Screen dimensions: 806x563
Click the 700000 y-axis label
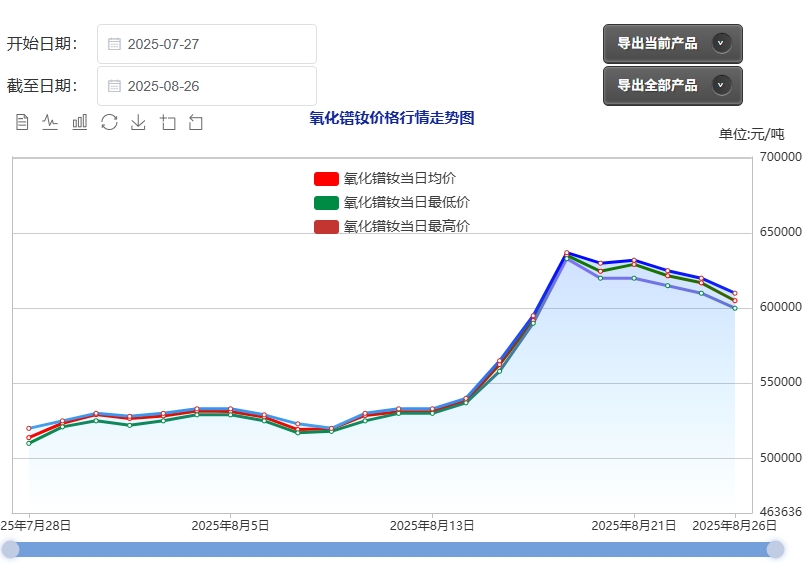coord(781,157)
